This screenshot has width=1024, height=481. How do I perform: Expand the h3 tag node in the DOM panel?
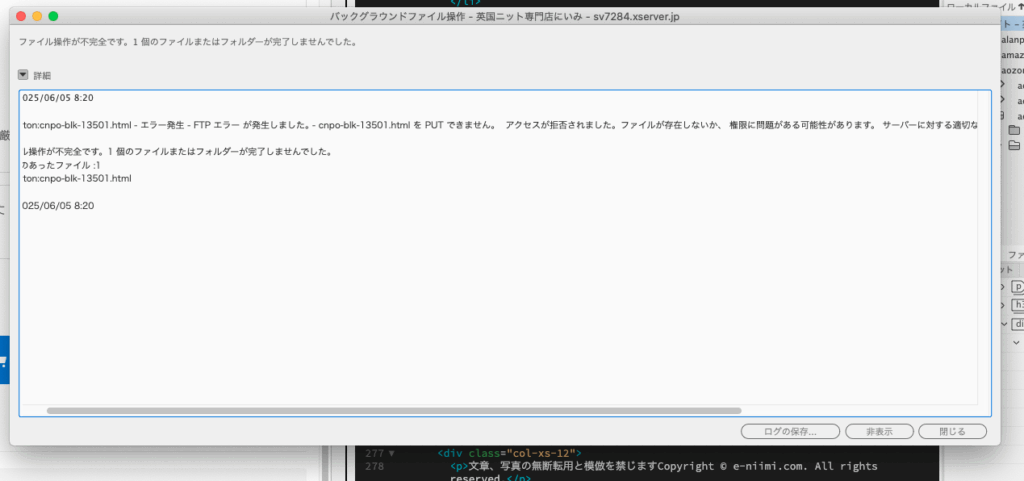click(x=1004, y=305)
